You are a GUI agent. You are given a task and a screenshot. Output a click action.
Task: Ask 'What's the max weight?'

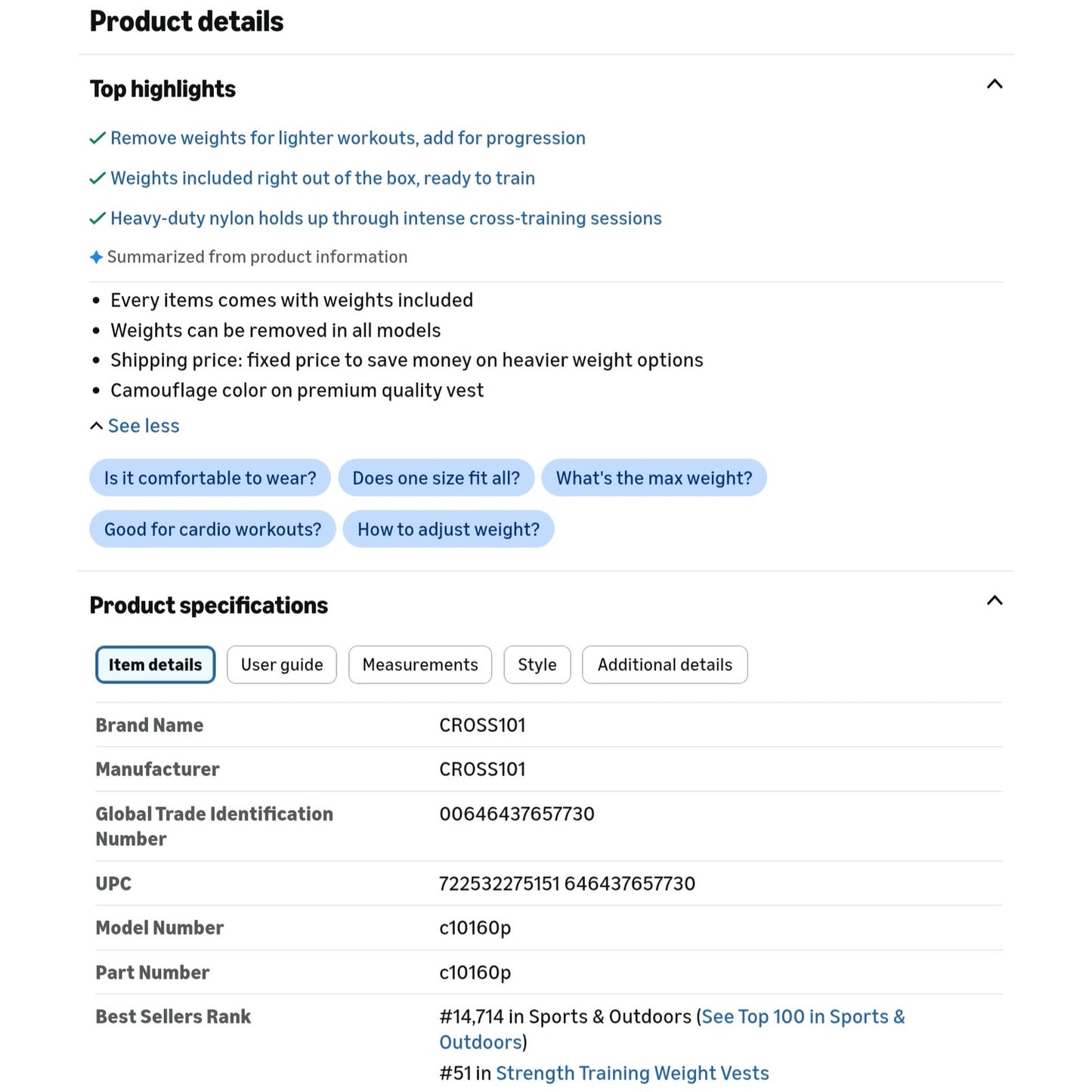click(x=654, y=478)
